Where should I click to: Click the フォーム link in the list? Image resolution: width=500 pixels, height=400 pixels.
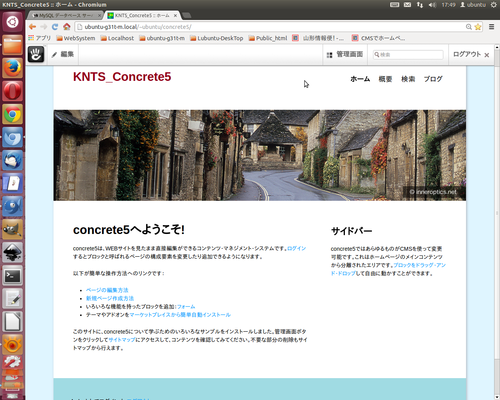[186, 307]
